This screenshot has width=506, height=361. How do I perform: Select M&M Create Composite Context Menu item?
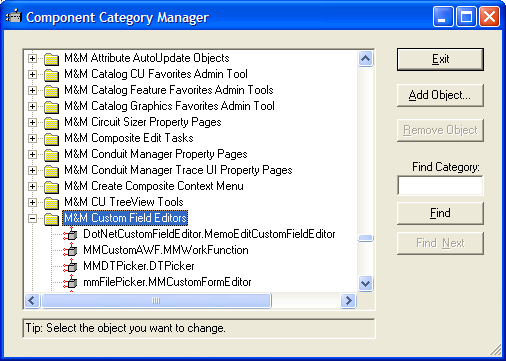click(154, 186)
